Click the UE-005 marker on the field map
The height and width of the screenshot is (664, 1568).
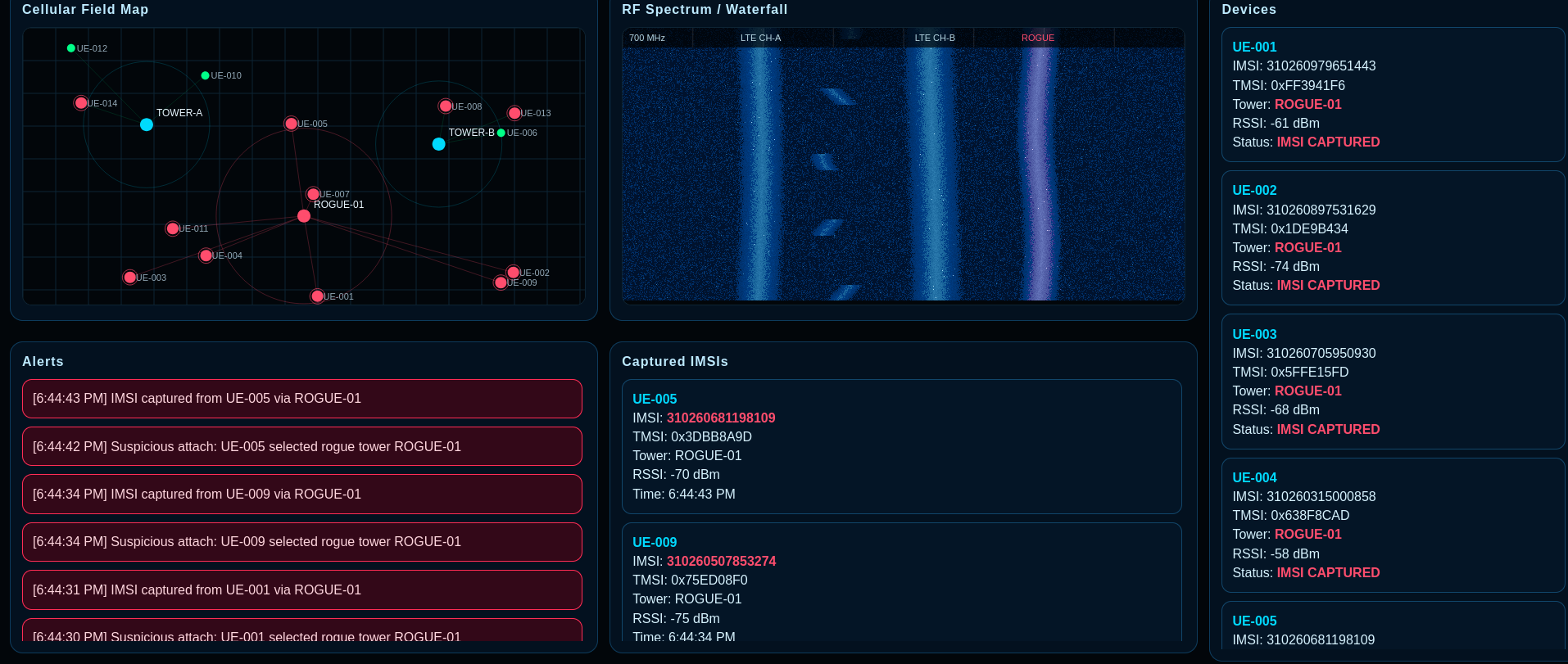(x=291, y=124)
